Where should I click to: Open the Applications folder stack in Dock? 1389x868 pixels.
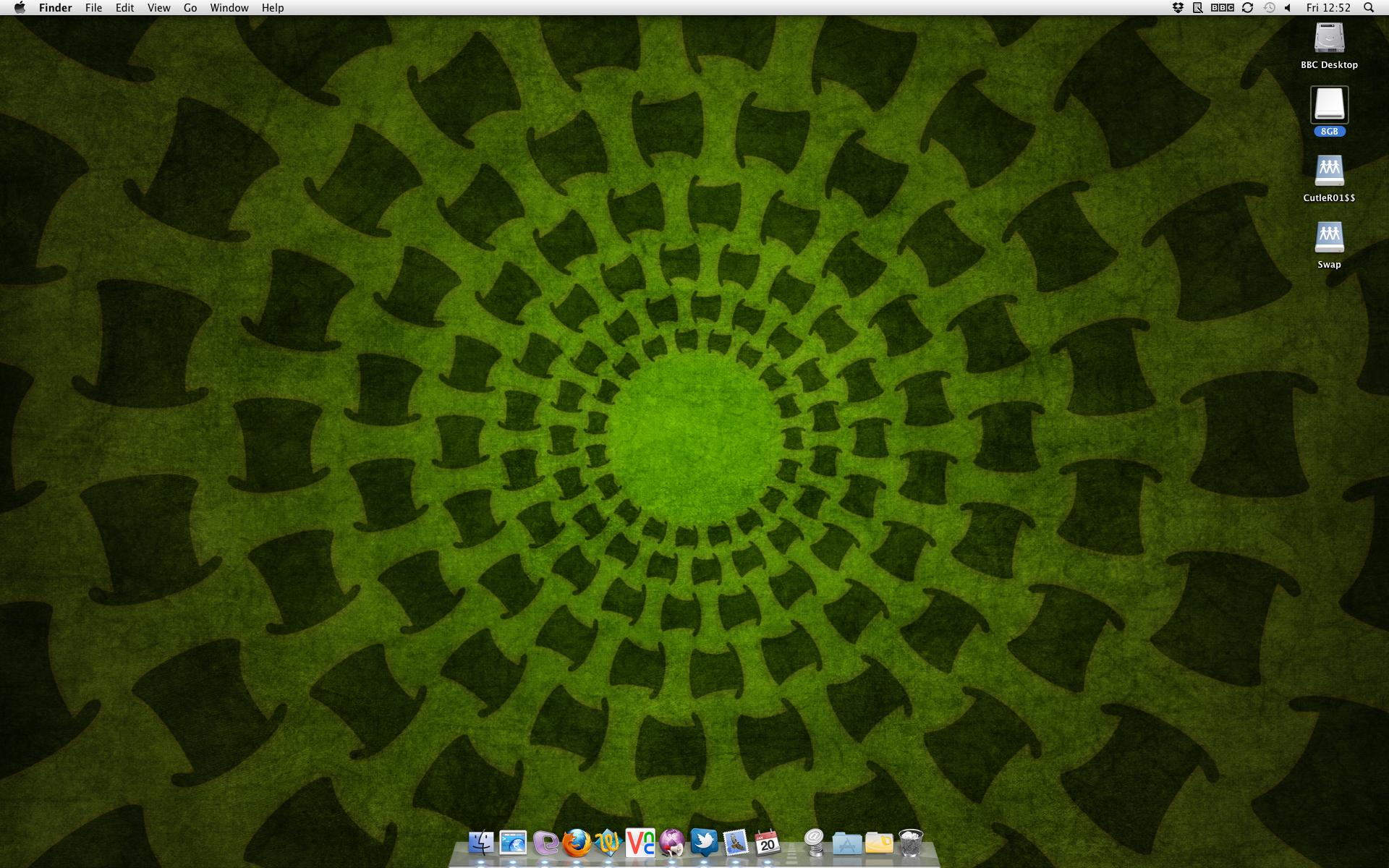(x=846, y=843)
